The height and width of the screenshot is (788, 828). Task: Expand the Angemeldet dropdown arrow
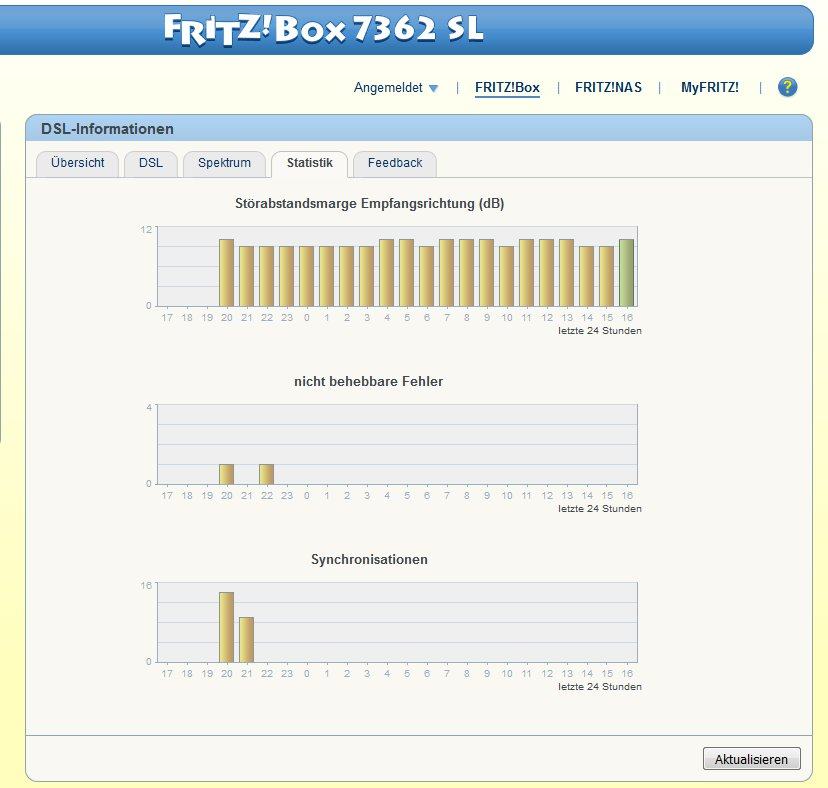(x=434, y=88)
